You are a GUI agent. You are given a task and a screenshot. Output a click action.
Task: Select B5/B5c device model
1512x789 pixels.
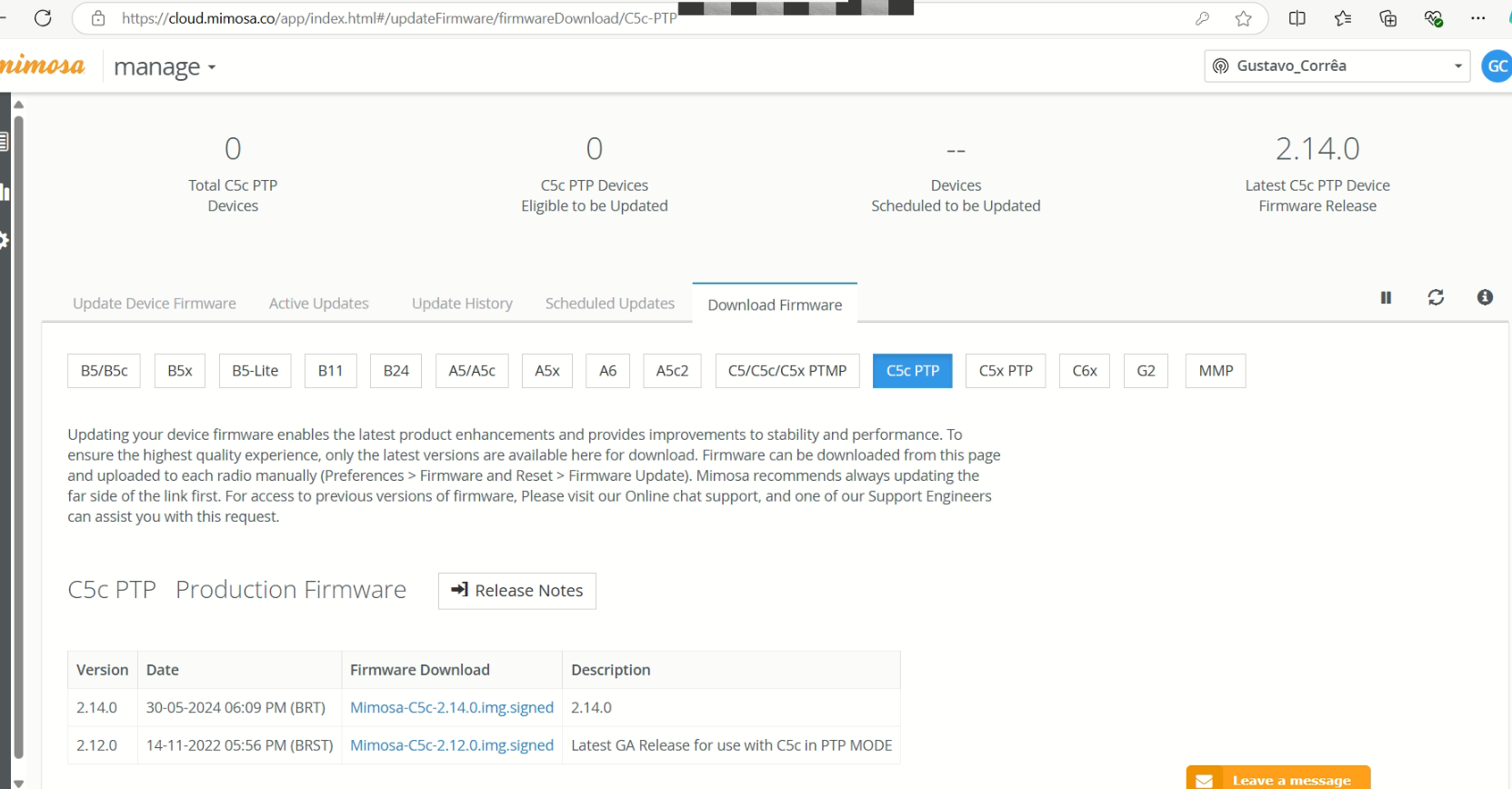point(104,371)
